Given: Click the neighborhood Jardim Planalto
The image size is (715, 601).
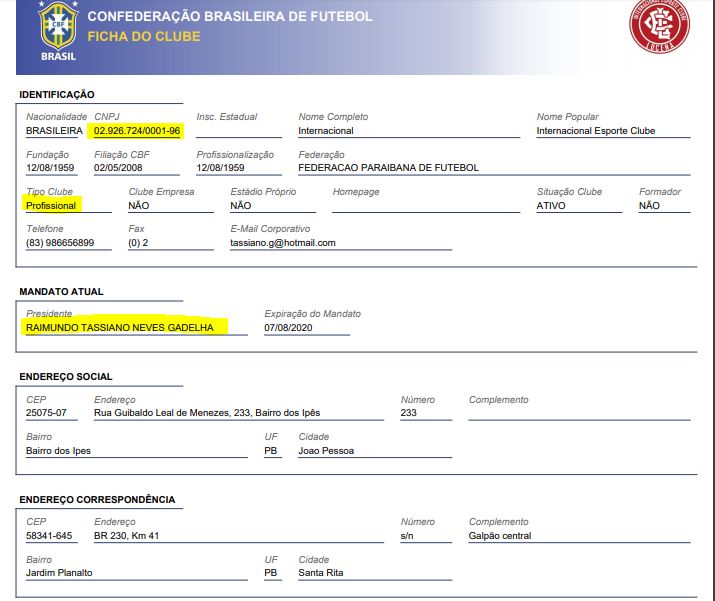Looking at the screenshot, I should [x=59, y=573].
